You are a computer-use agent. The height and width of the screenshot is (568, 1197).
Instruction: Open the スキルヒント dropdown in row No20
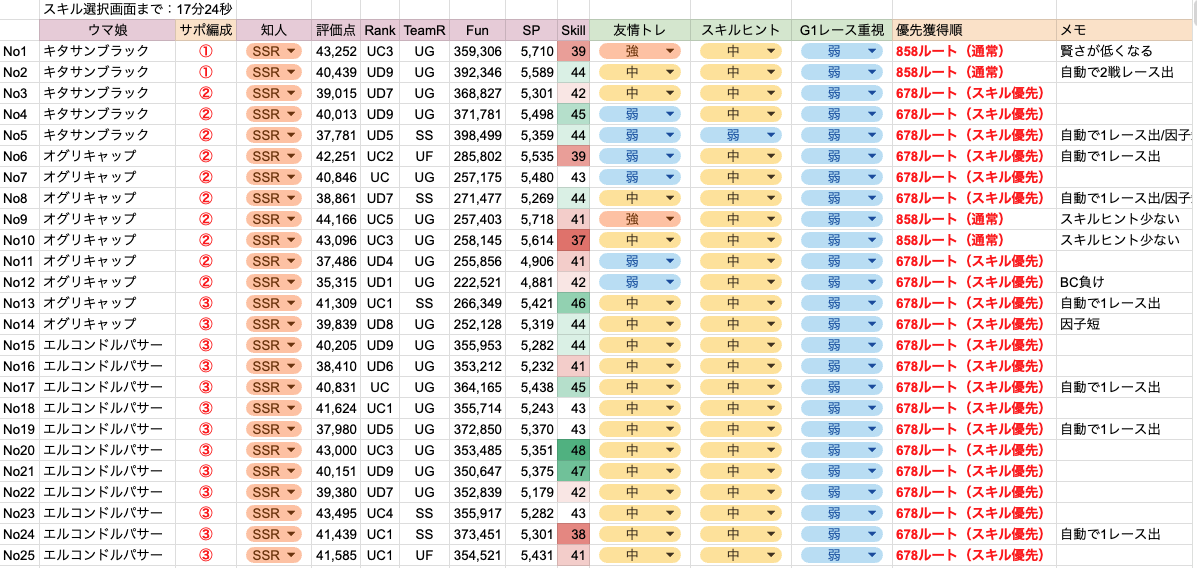[x=740, y=449]
